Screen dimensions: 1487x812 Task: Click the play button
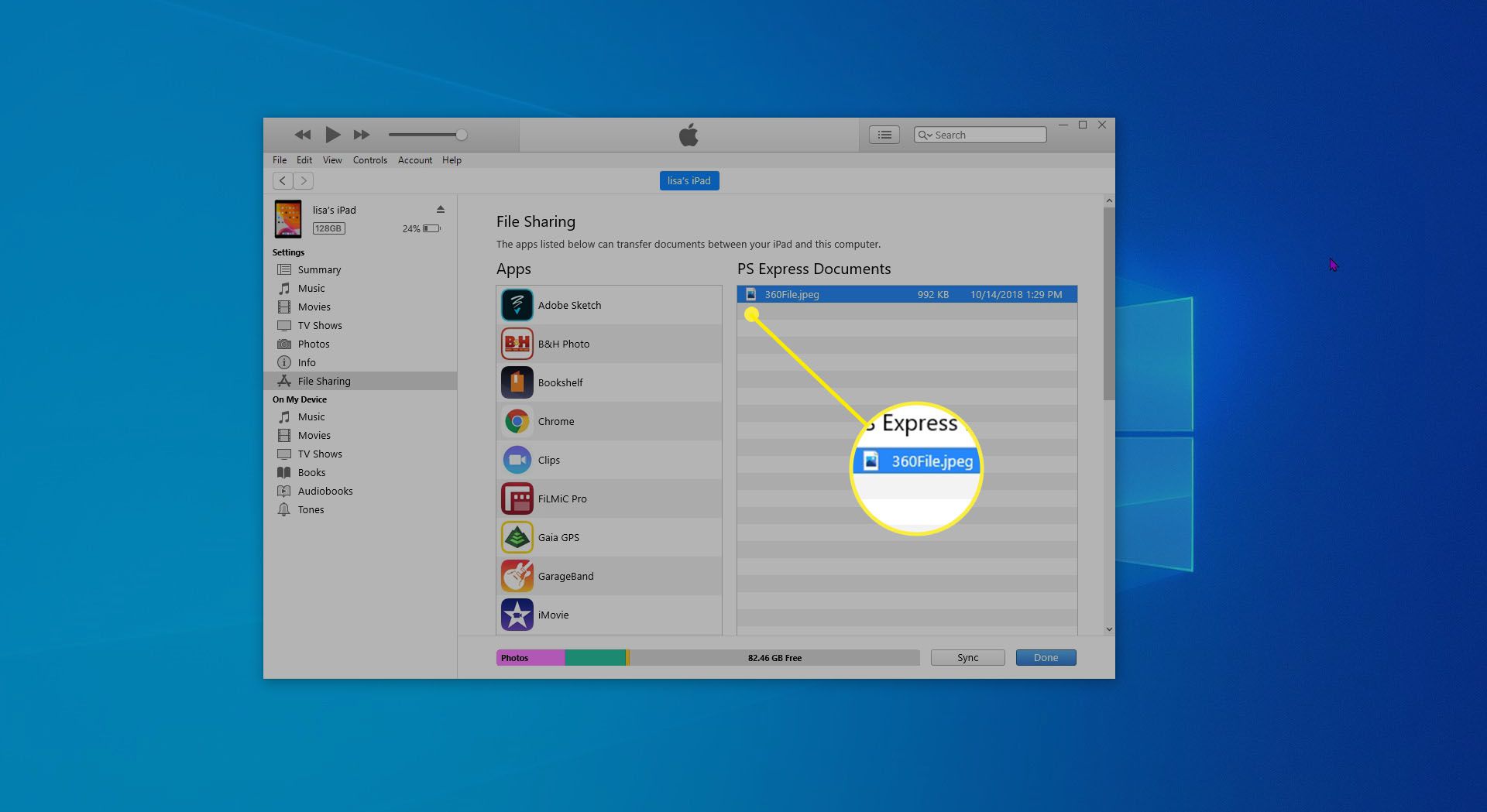[333, 135]
